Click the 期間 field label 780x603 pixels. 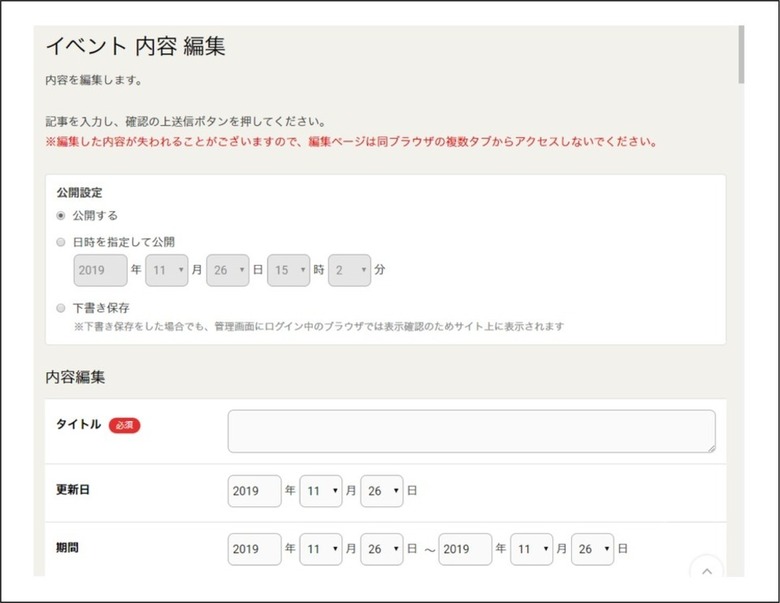pos(67,548)
